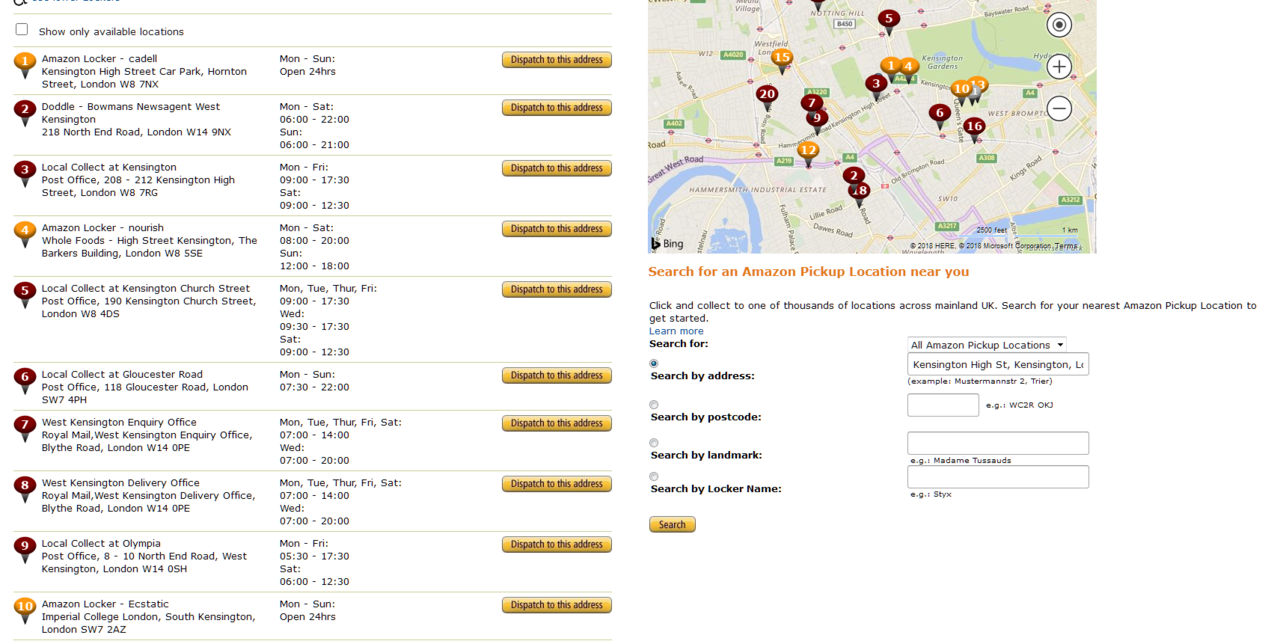
Task: Click 'Local Collect at Gloucester Road' text
Action: tap(122, 375)
